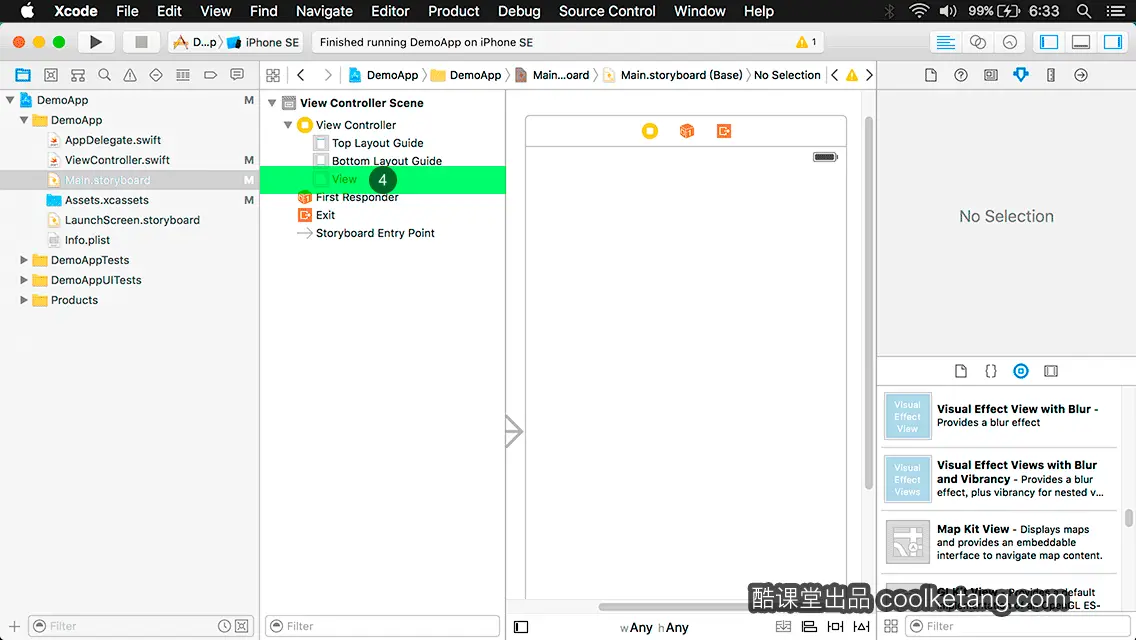Open related items grid menu
This screenshot has height=640, width=1136.
273,75
